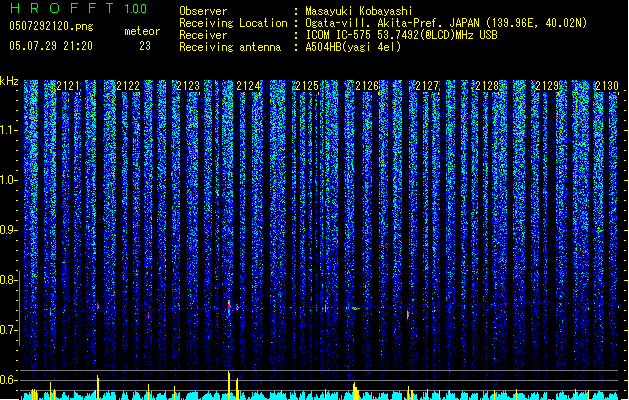This screenshot has height=400, width=629.
Task: Select observer name Masayuki Kobayashi
Action: point(359,11)
